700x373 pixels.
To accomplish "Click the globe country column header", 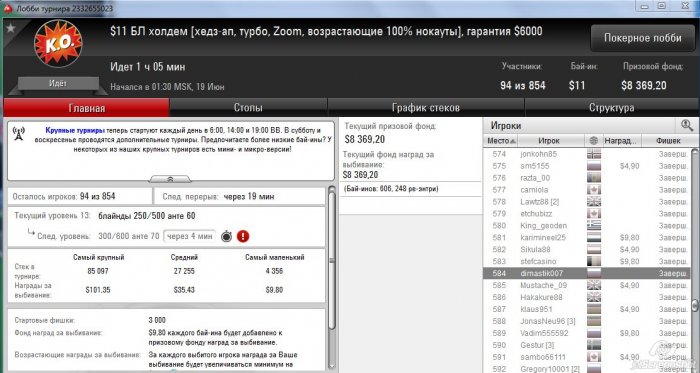I will coord(593,141).
